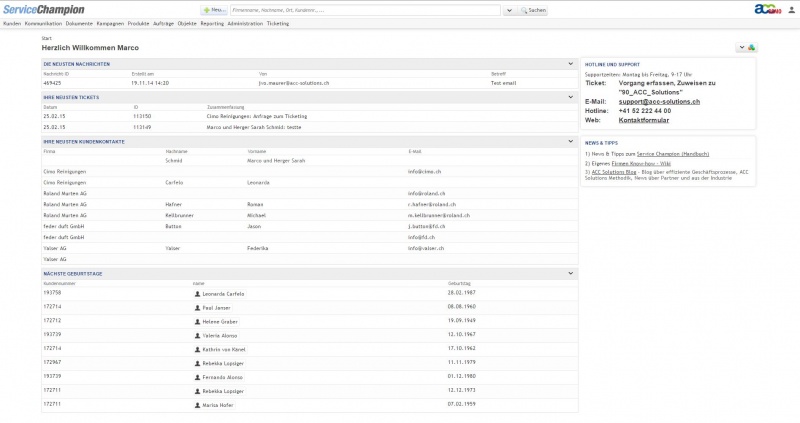
Task: Click person icon beside Kathrin von Känel
Action: [197, 350]
